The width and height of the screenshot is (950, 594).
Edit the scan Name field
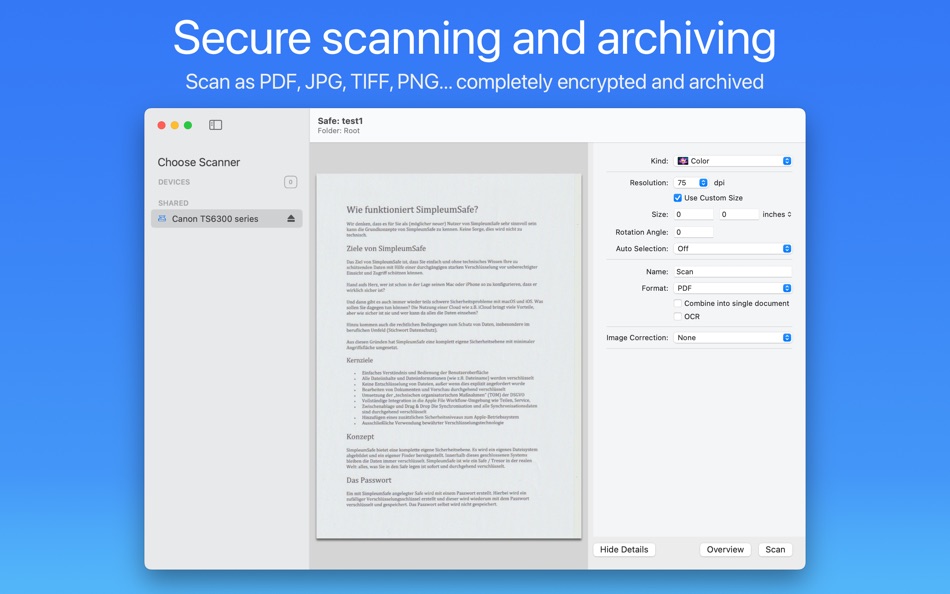733,271
